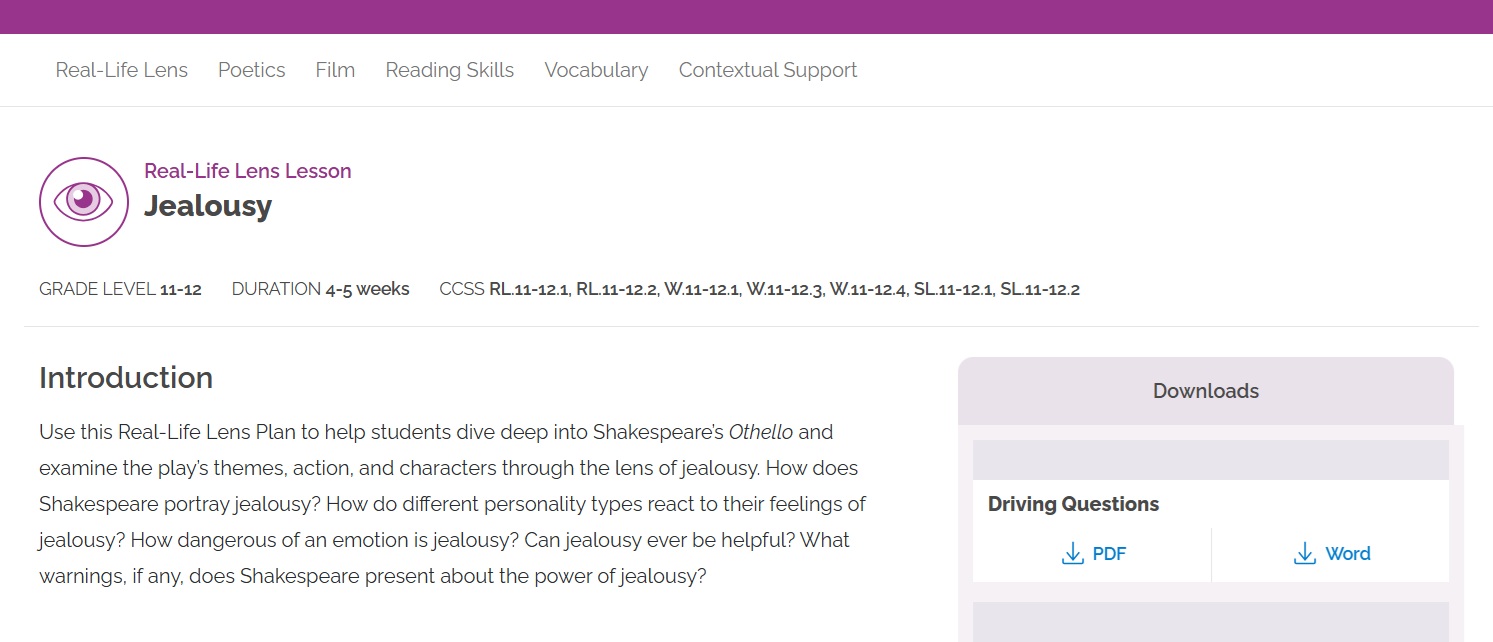
Task: Click the Downloads panel header
Action: pos(1205,391)
